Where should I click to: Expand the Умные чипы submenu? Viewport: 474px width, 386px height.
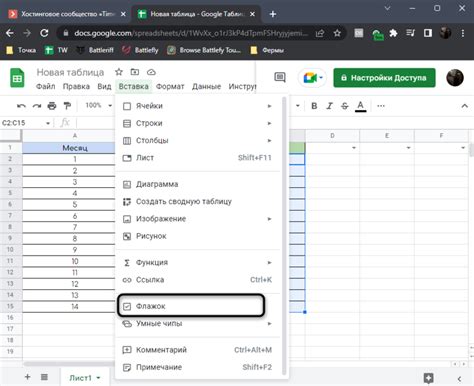pyautogui.click(x=199, y=324)
